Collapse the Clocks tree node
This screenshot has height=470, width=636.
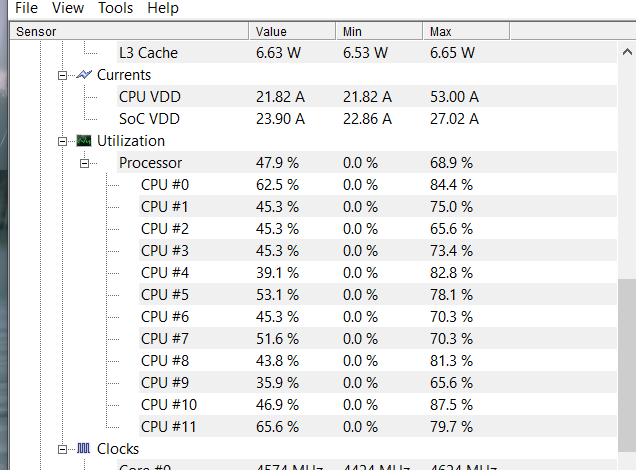click(x=63, y=449)
